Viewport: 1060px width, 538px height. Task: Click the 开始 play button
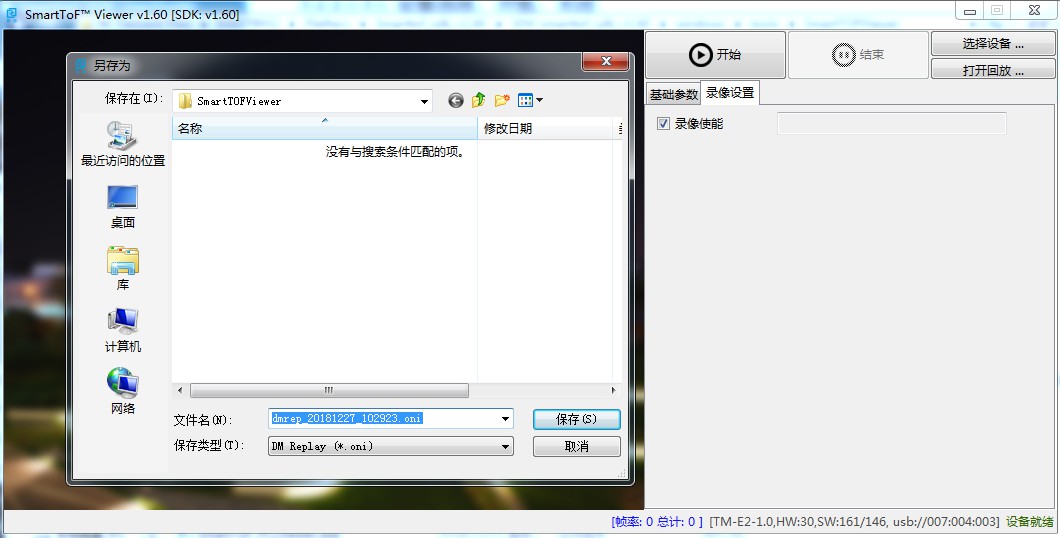point(715,55)
